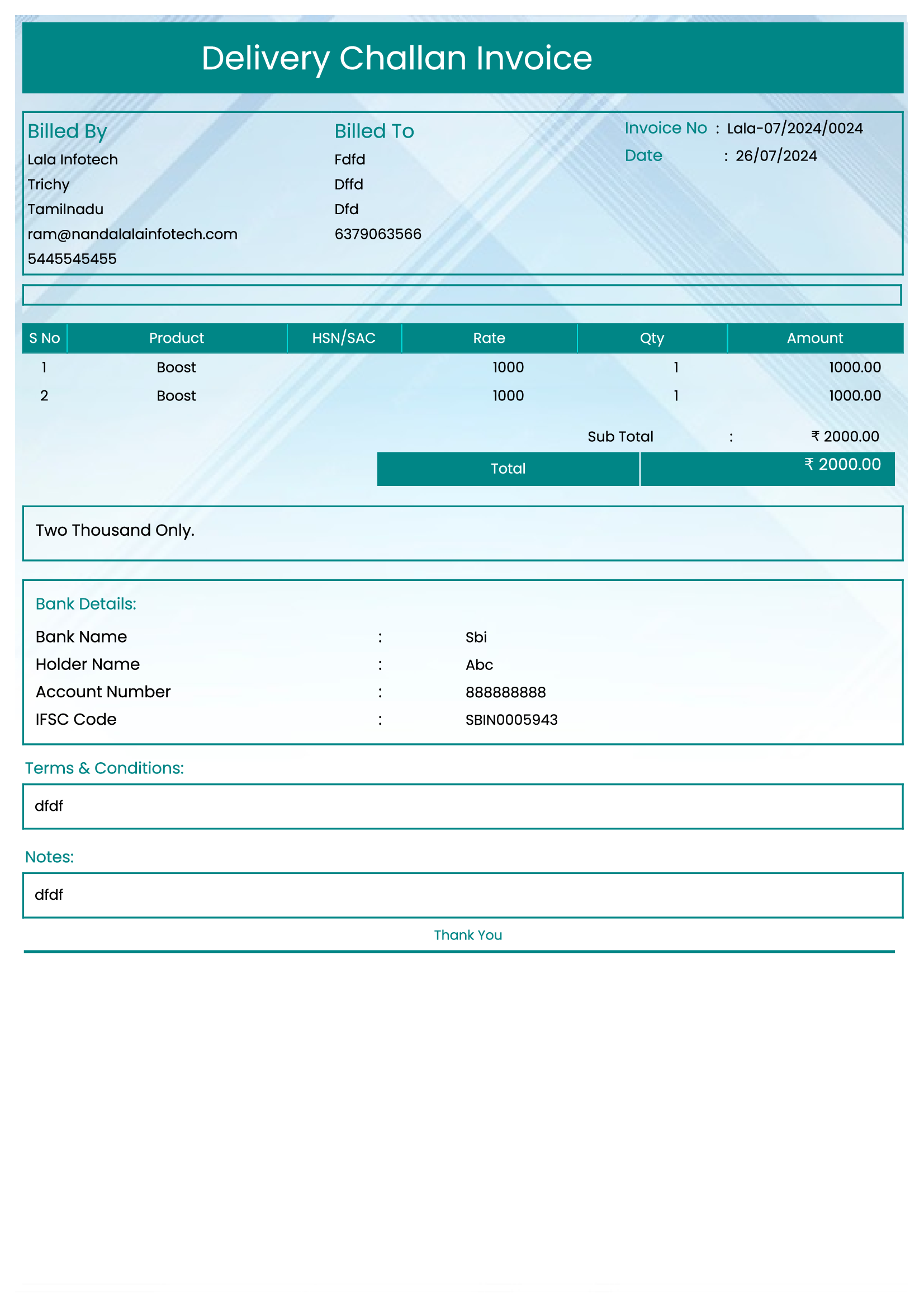924x1308 pixels.
Task: Click the Bank Details heading
Action: 86,605
